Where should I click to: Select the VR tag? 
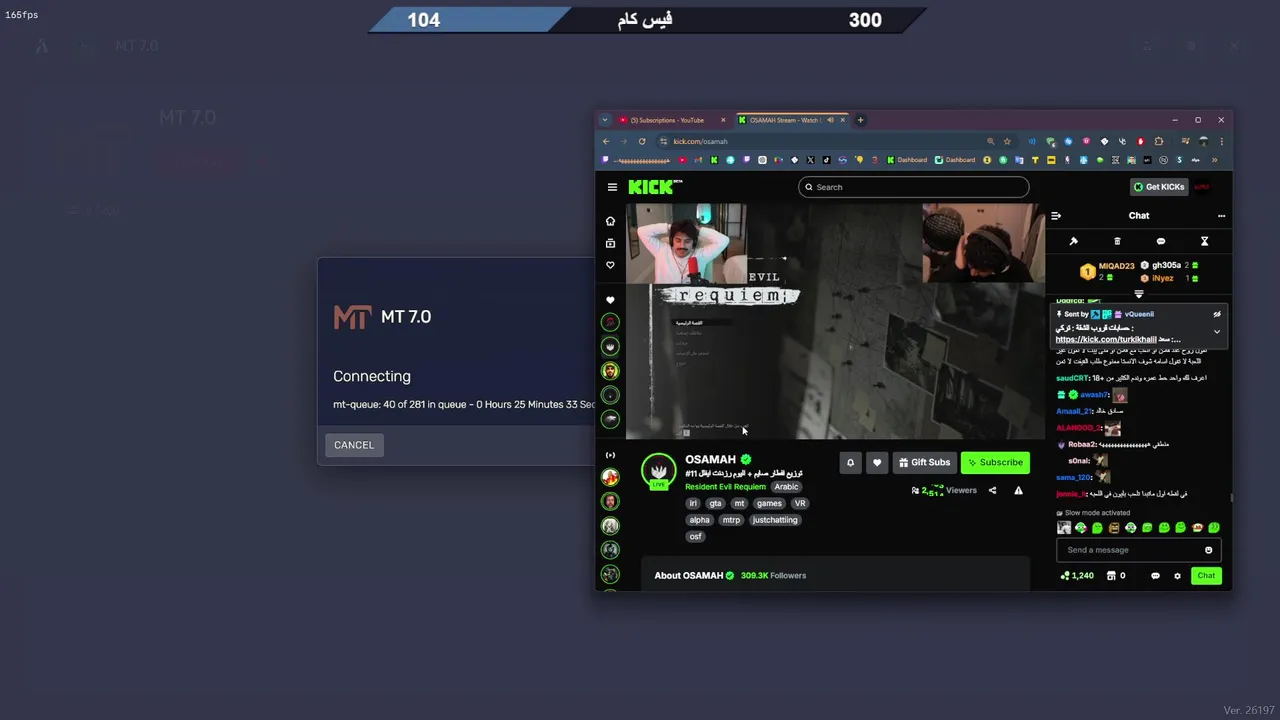coord(800,503)
